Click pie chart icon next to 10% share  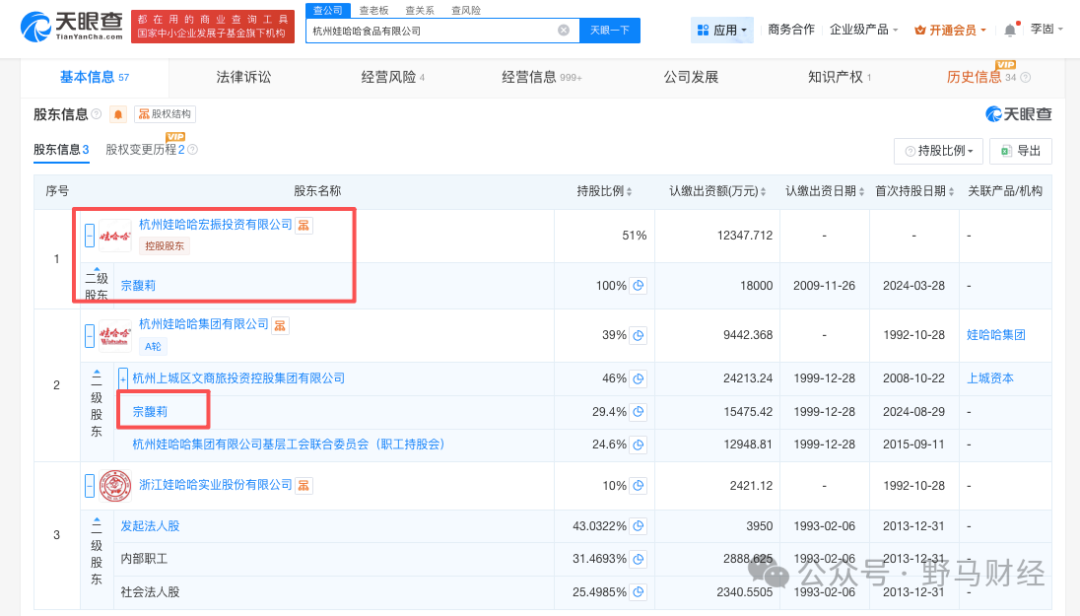point(638,486)
